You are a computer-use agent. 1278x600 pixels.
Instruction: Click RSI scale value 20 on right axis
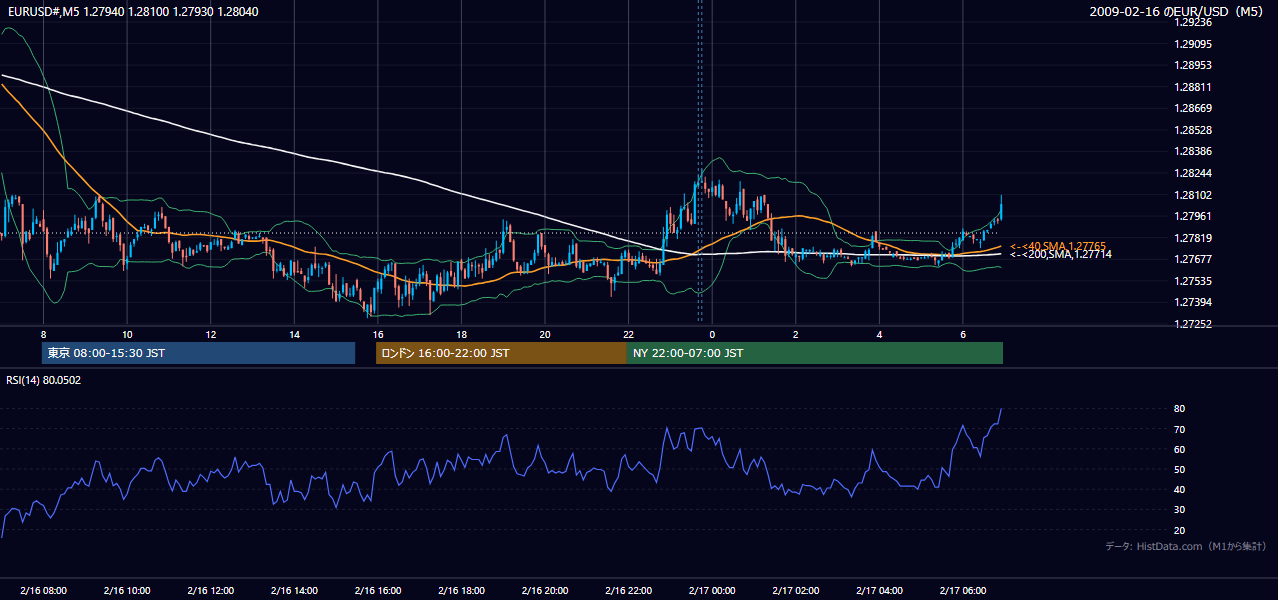(x=1180, y=530)
